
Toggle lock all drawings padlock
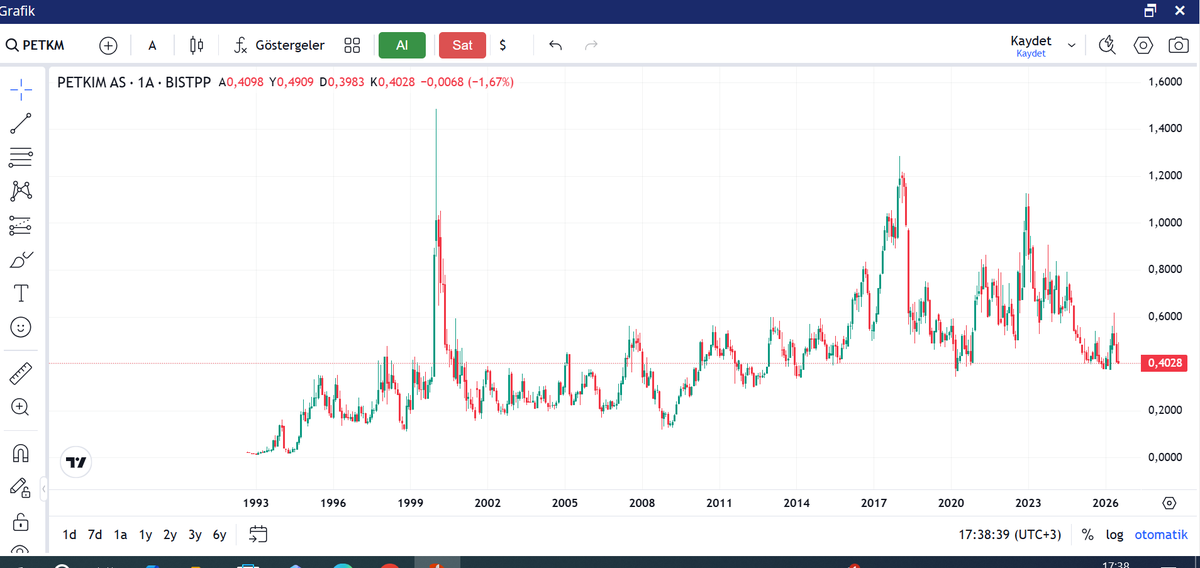(21, 521)
